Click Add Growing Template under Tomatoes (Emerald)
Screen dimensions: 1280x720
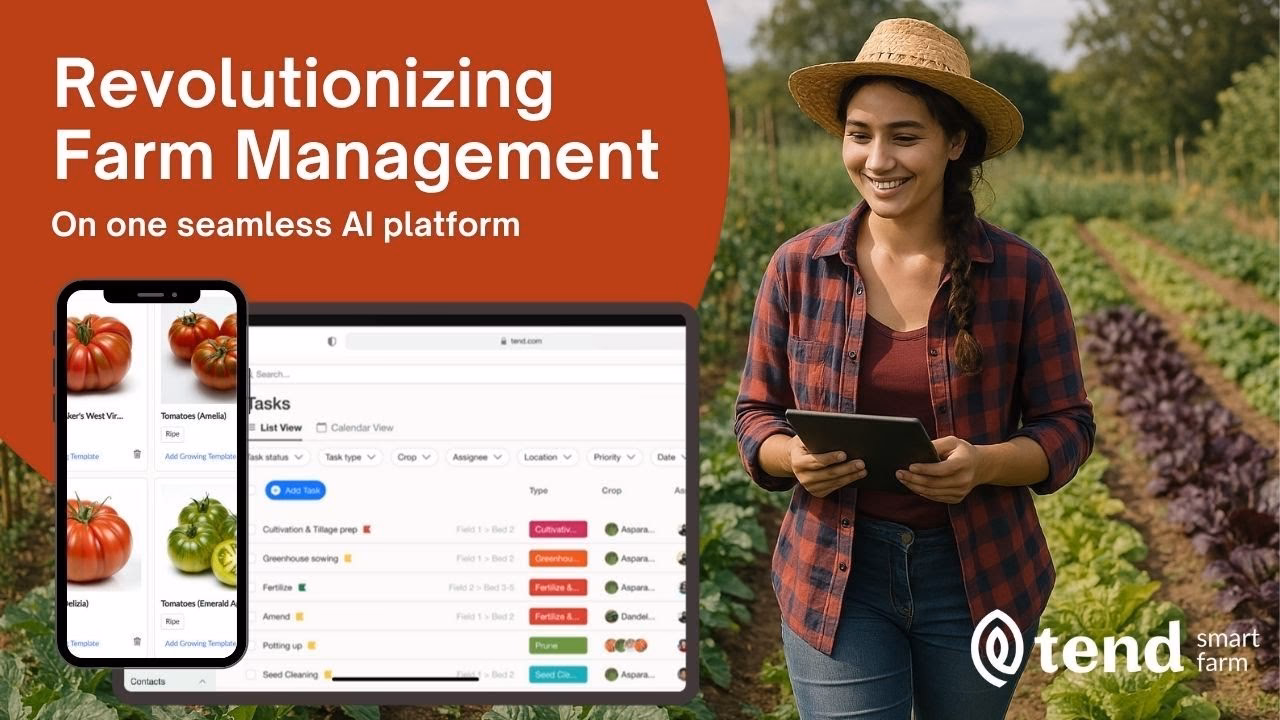tap(200, 643)
